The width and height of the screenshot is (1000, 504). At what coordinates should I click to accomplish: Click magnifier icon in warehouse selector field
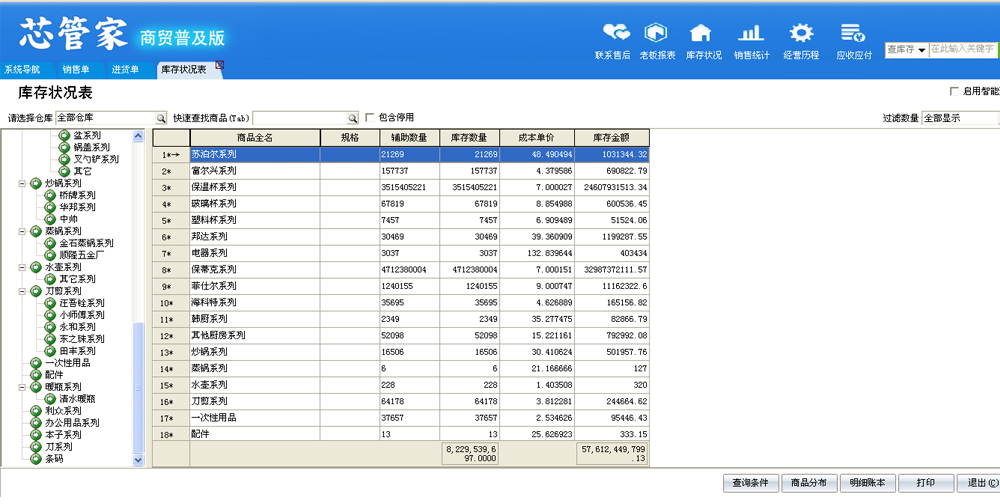(161, 118)
